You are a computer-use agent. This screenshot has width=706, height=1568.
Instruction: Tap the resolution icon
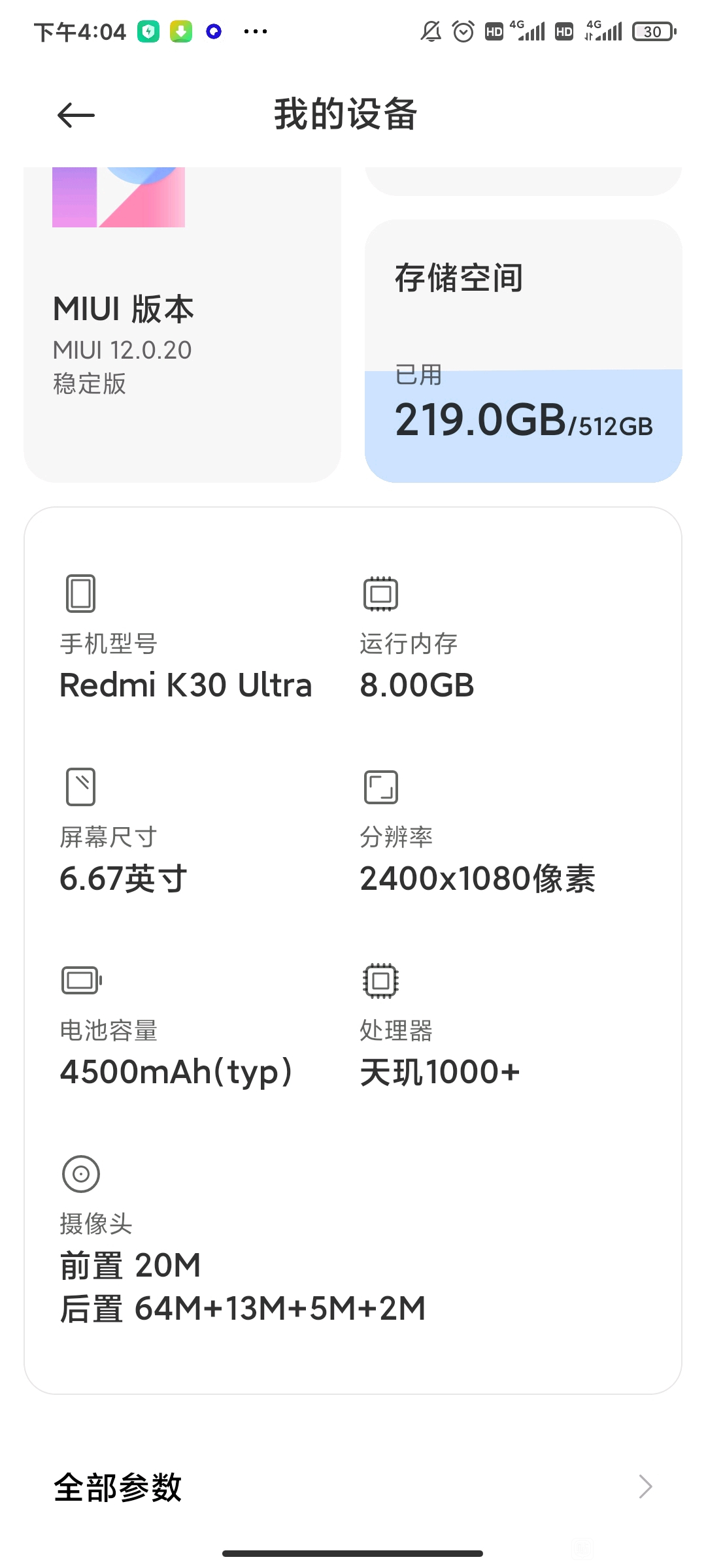[380, 787]
